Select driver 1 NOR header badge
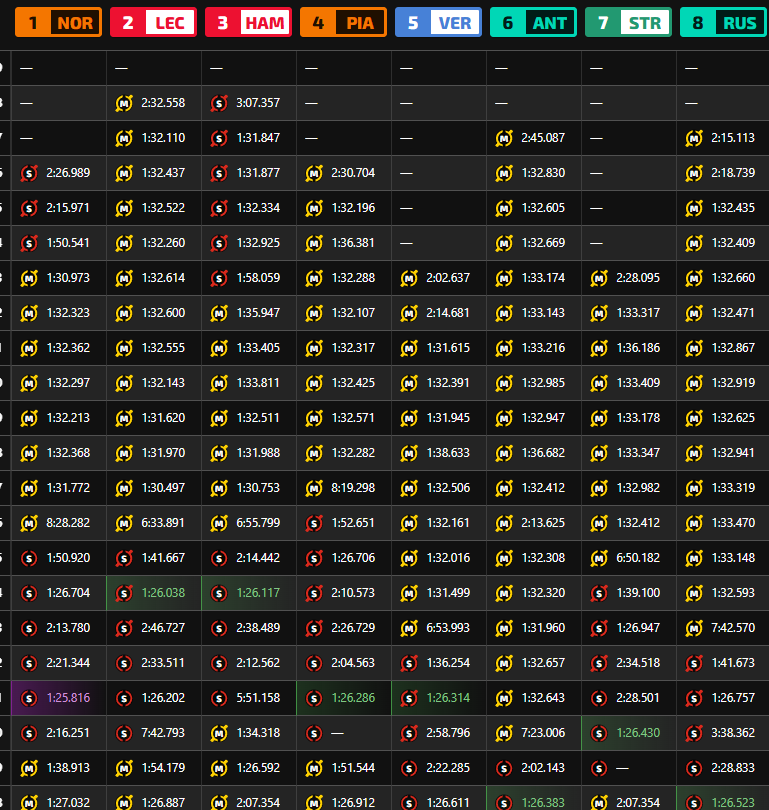Image resolution: width=769 pixels, height=810 pixels. [x=58, y=22]
